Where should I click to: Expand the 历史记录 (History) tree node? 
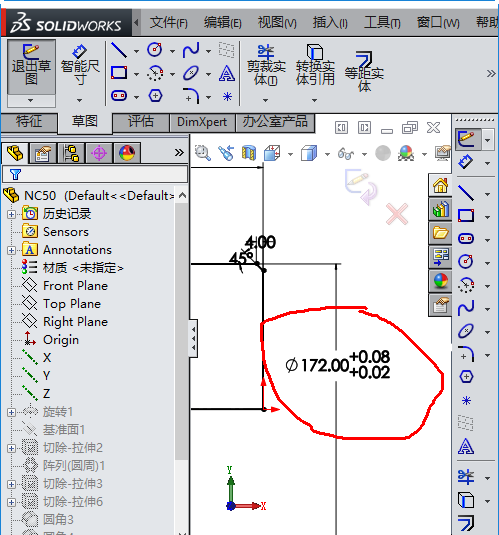[x=11, y=214]
